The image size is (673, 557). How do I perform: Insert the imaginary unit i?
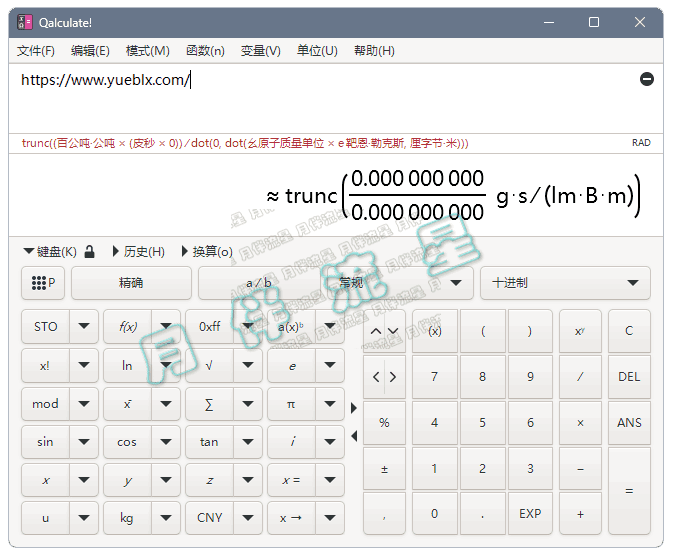pos(291,442)
